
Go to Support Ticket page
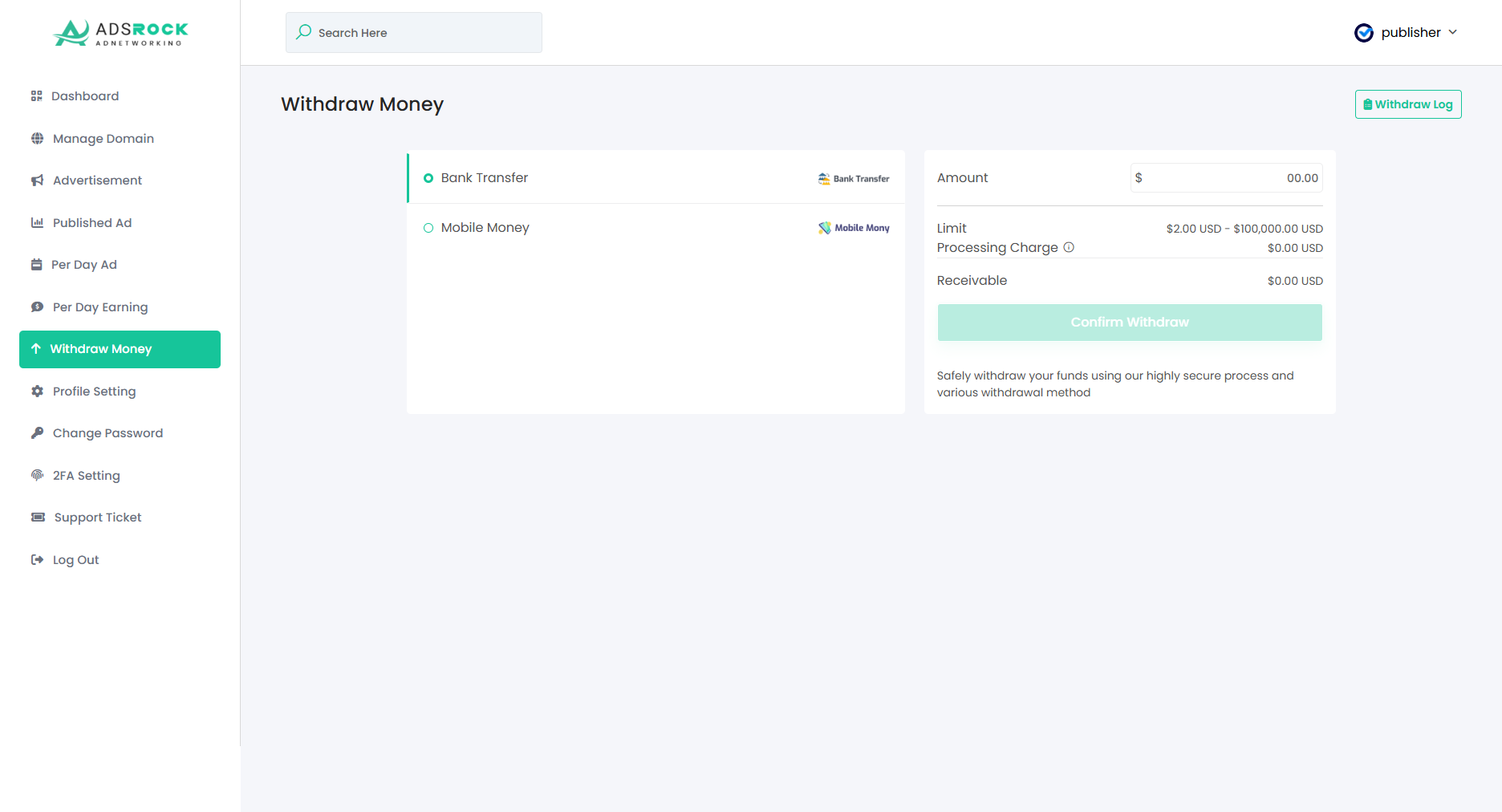pos(97,518)
